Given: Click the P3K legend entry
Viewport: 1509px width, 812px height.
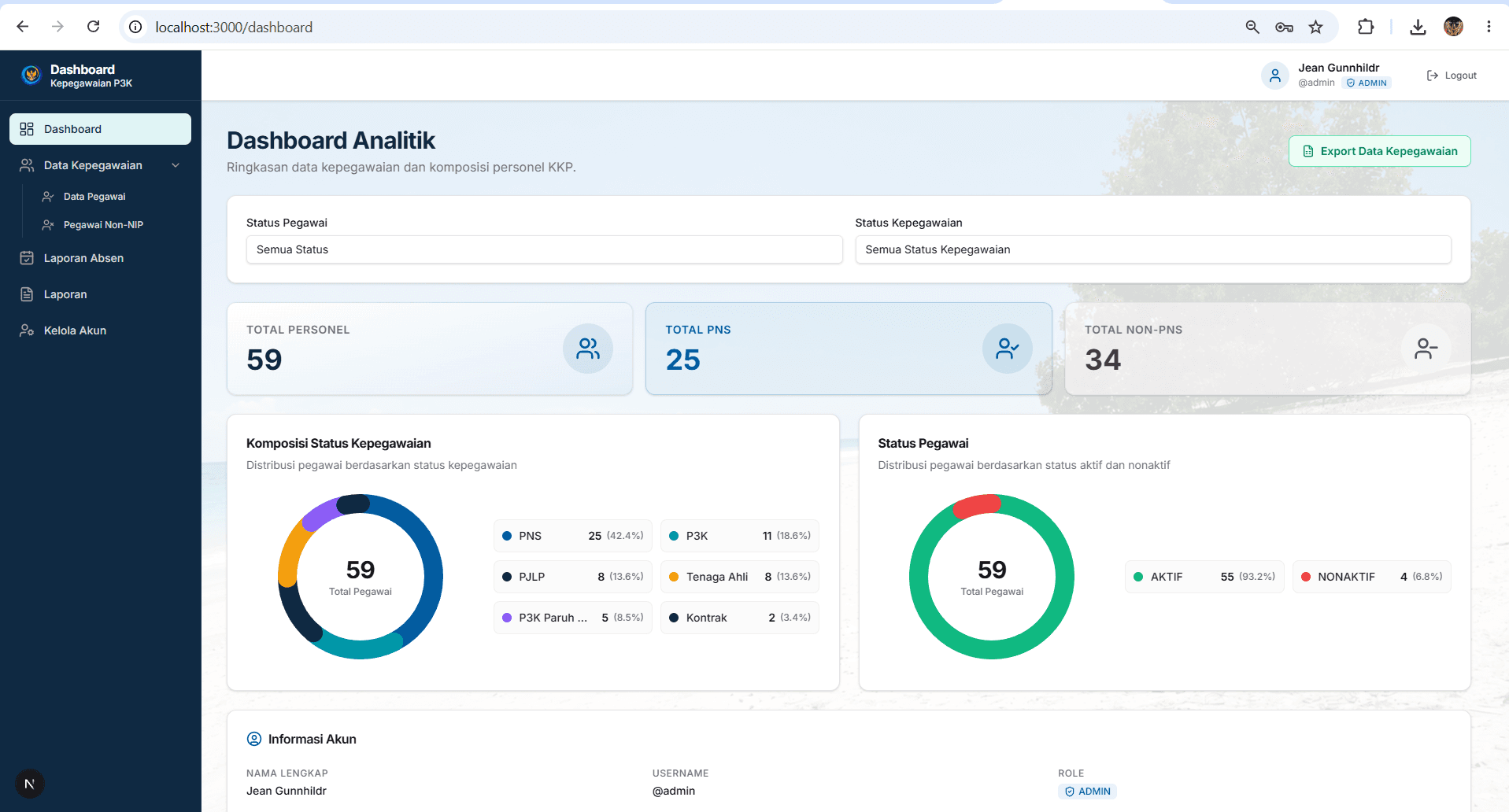Looking at the screenshot, I should pyautogui.click(x=740, y=536).
